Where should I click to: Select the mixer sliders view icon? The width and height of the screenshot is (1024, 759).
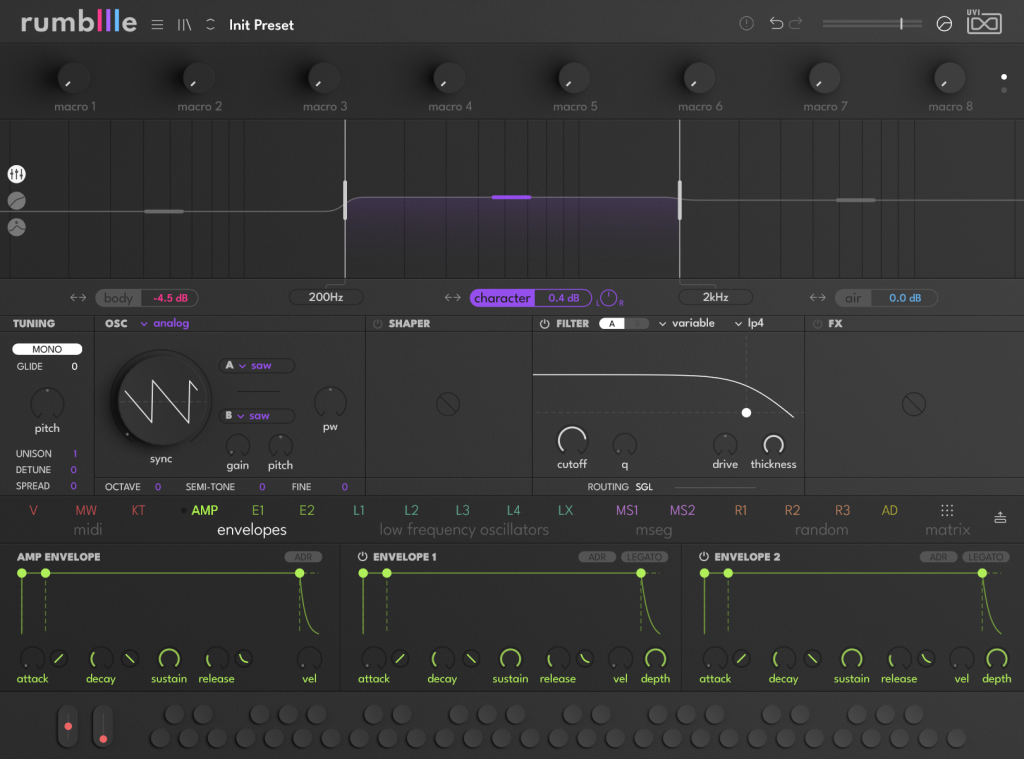(x=16, y=174)
